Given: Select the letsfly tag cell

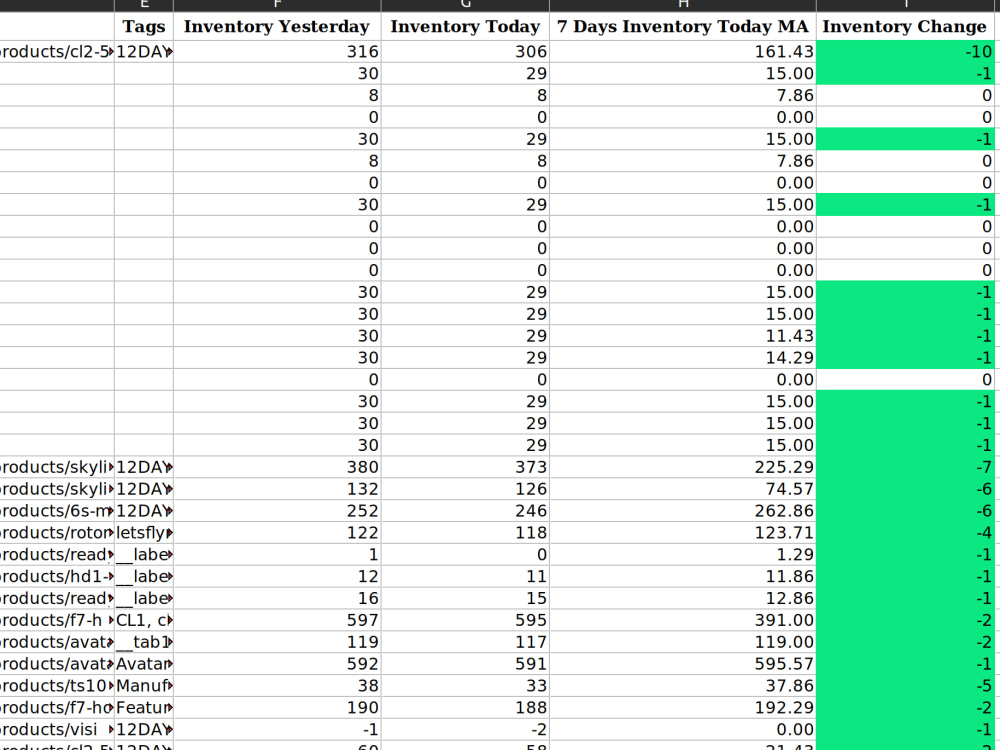Looking at the screenshot, I should (143, 533).
